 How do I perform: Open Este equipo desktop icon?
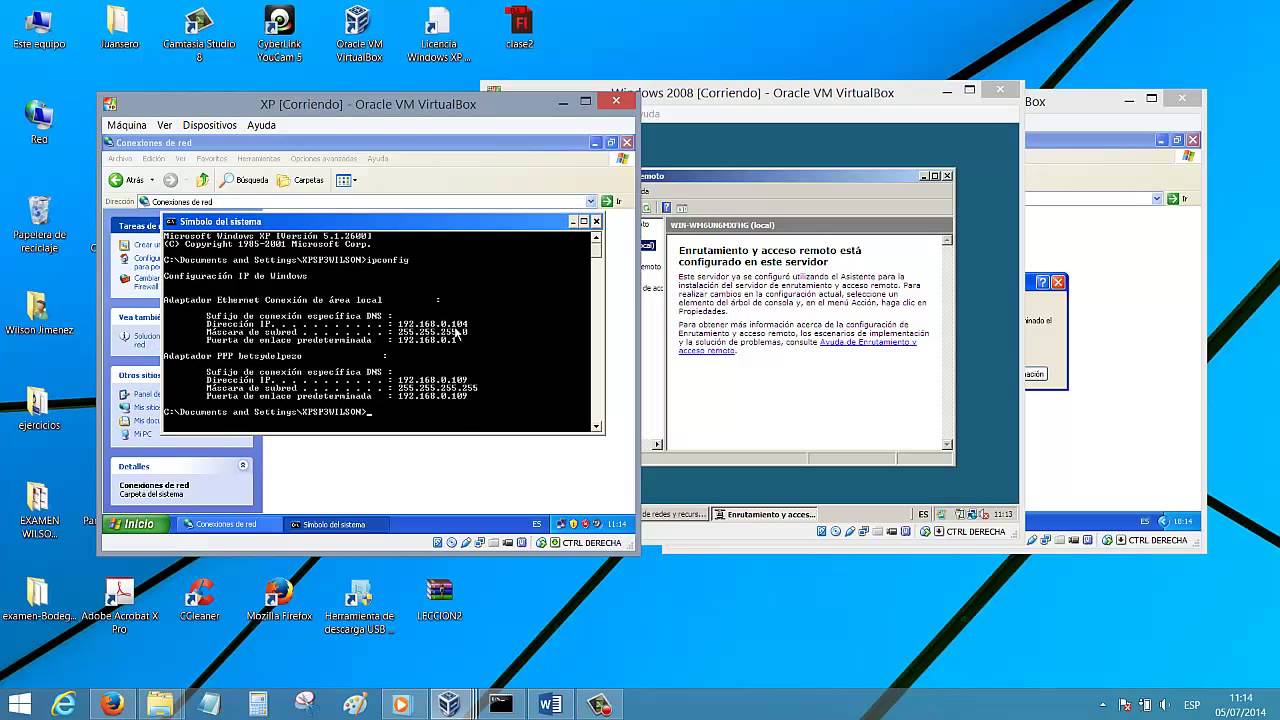coord(39,28)
